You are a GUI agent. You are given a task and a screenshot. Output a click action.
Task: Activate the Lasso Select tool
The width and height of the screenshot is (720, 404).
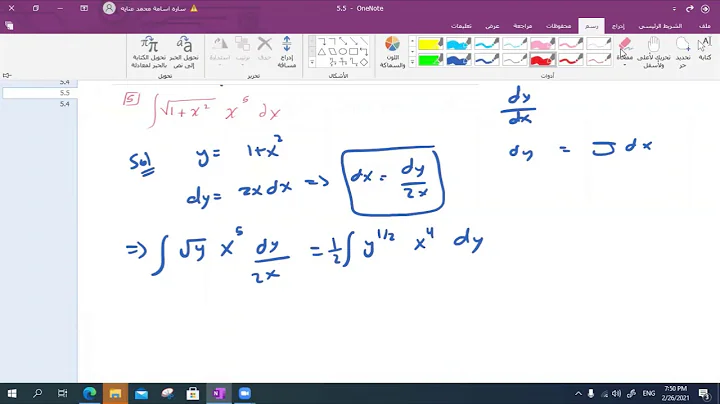[x=683, y=52]
